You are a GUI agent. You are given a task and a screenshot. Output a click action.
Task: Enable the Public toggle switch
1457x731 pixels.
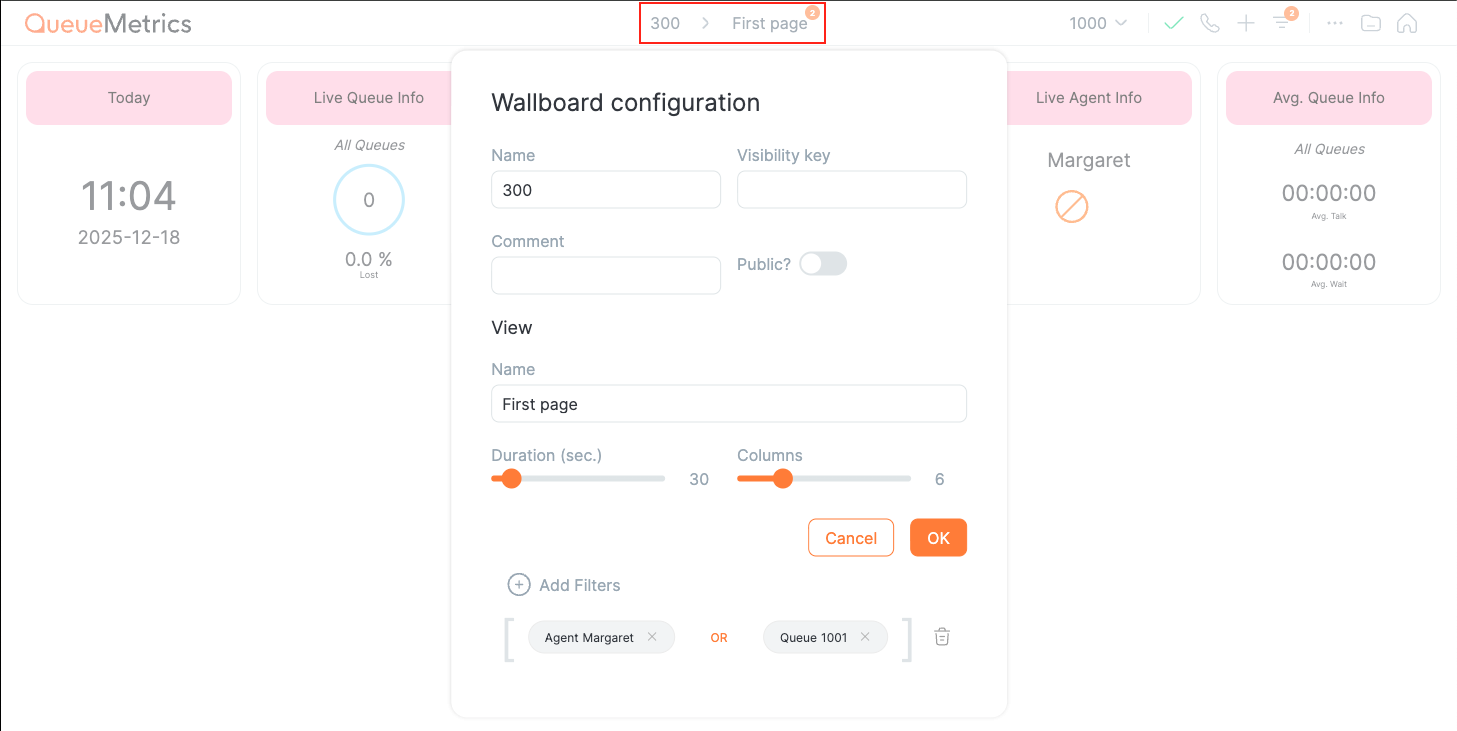click(x=823, y=263)
